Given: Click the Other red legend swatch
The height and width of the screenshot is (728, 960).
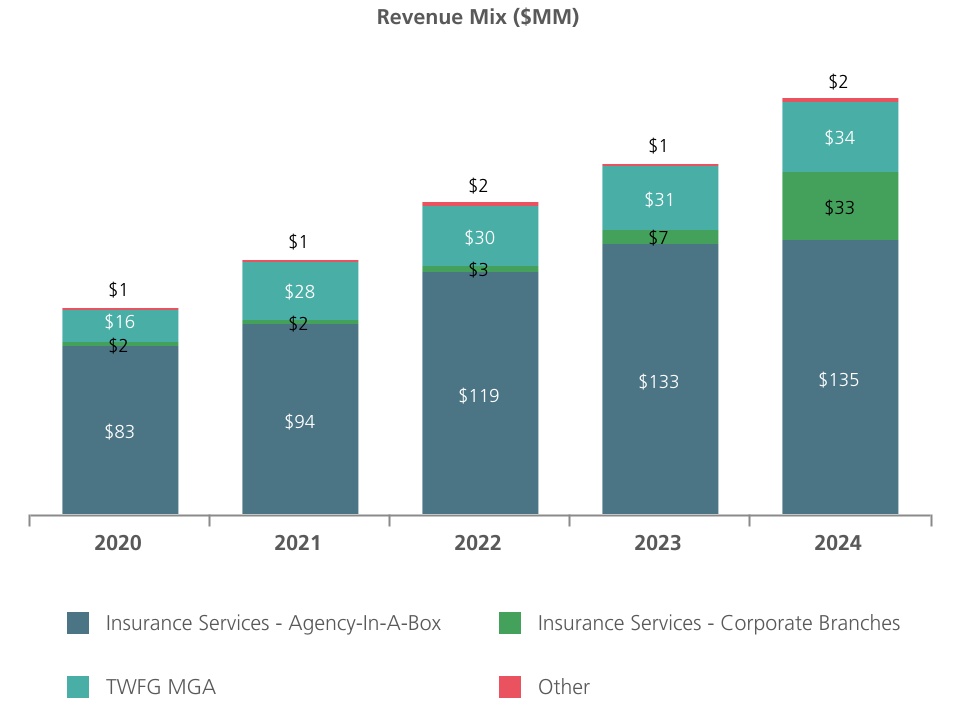Looking at the screenshot, I should [x=510, y=687].
